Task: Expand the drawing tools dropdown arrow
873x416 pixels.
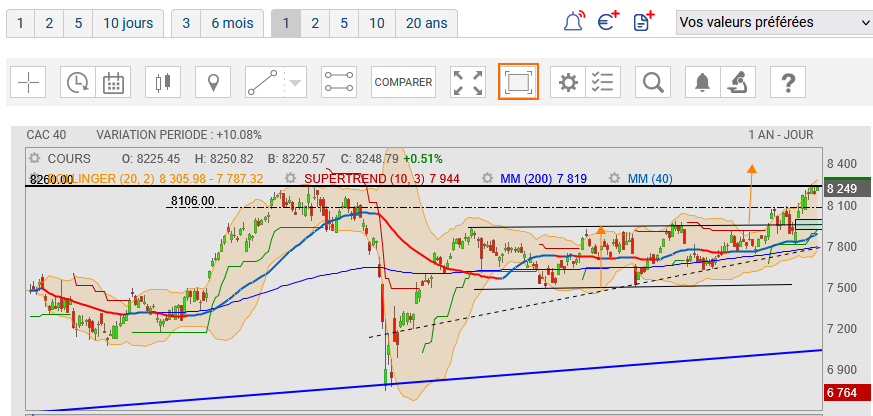Action: (x=295, y=82)
